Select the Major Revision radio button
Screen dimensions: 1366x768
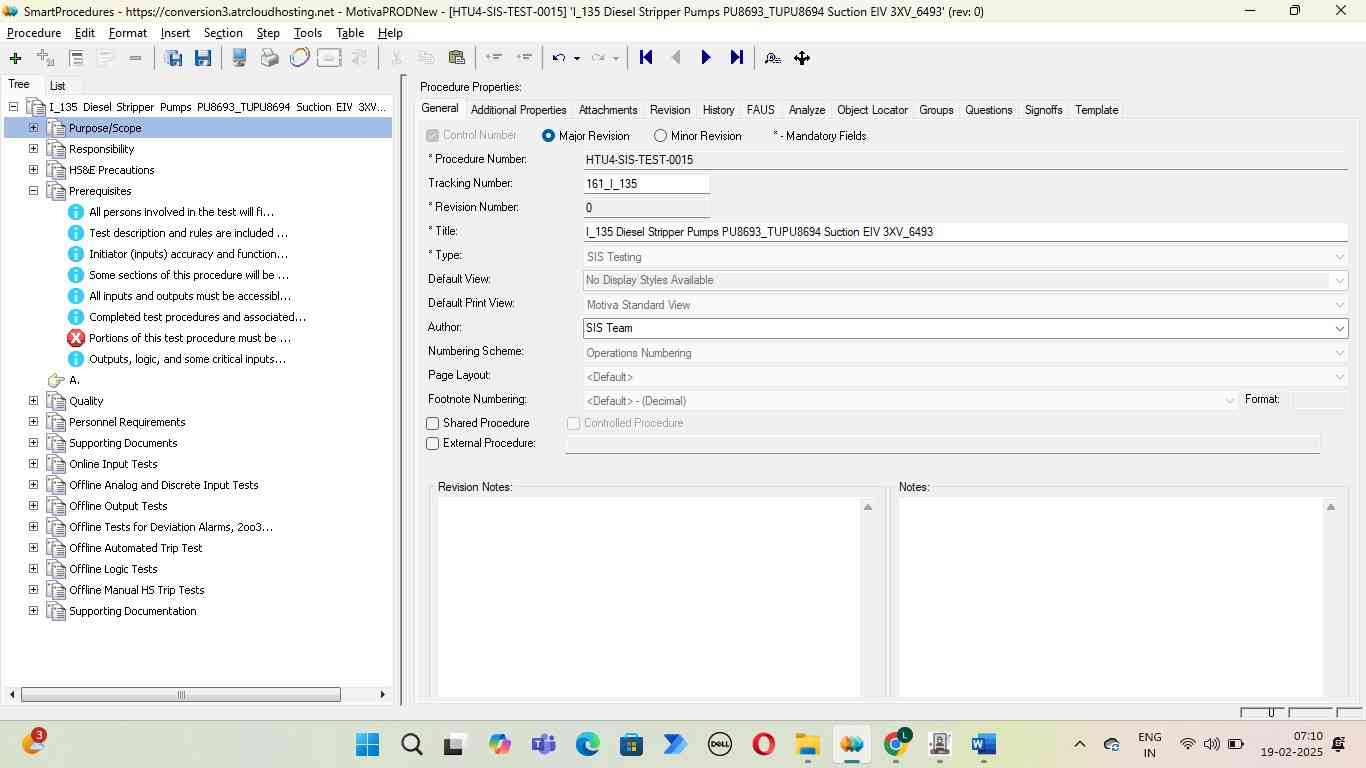coord(548,136)
